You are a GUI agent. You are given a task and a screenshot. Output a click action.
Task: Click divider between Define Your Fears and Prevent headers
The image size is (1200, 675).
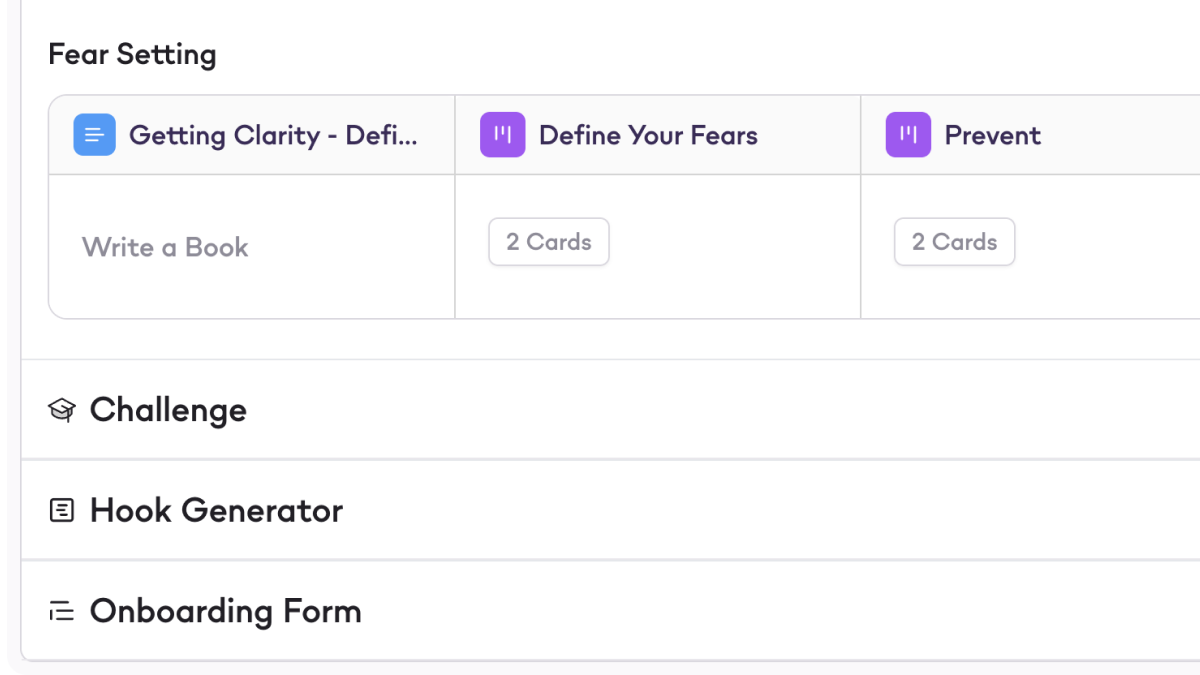click(861, 135)
